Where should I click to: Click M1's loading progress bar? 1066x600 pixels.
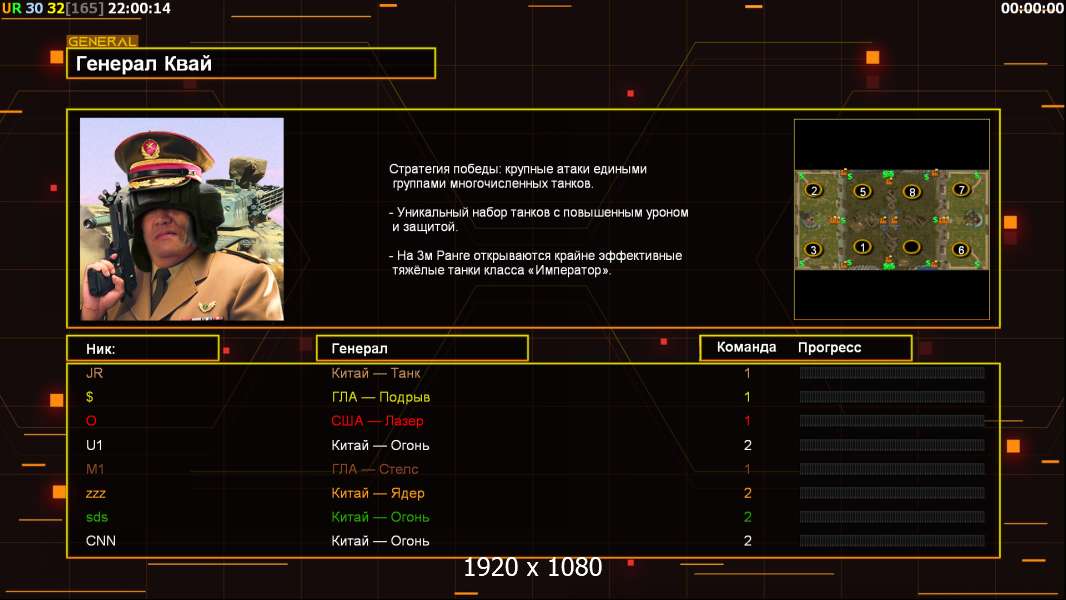(x=892, y=469)
